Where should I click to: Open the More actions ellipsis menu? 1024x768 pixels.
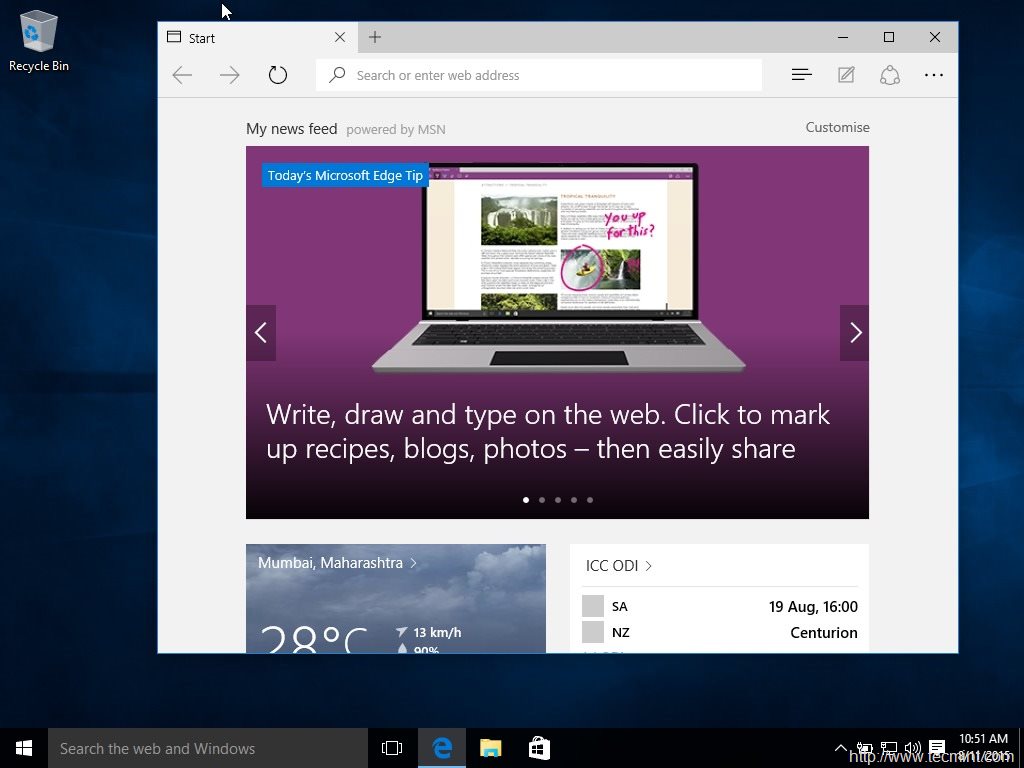[934, 75]
